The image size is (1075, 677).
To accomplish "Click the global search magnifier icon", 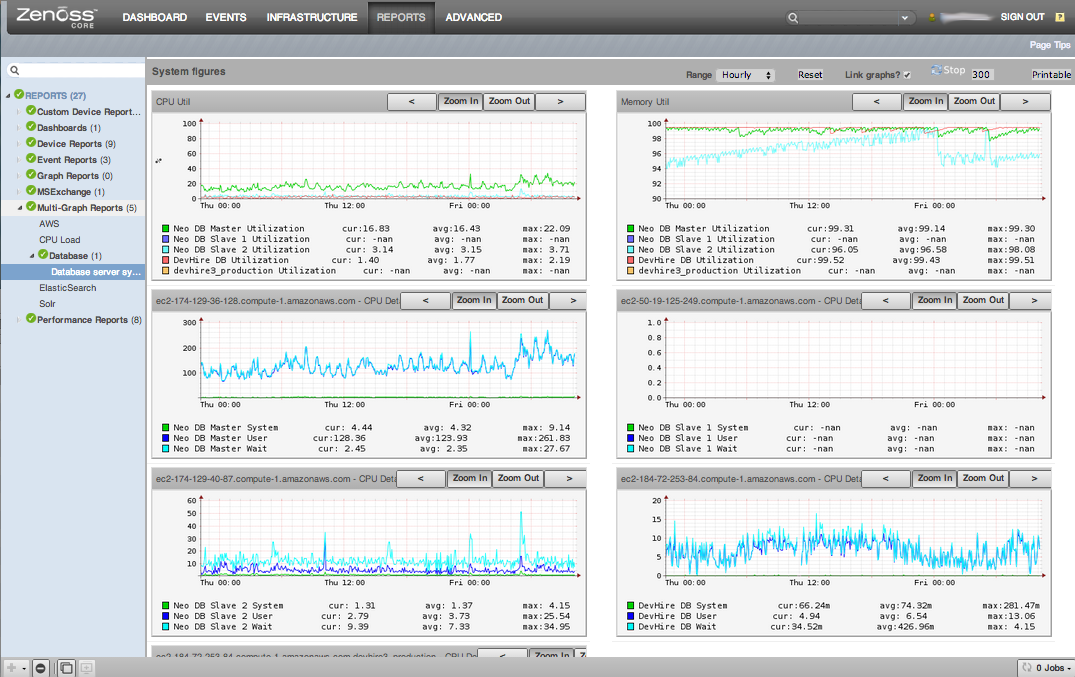I will tap(793, 18).
